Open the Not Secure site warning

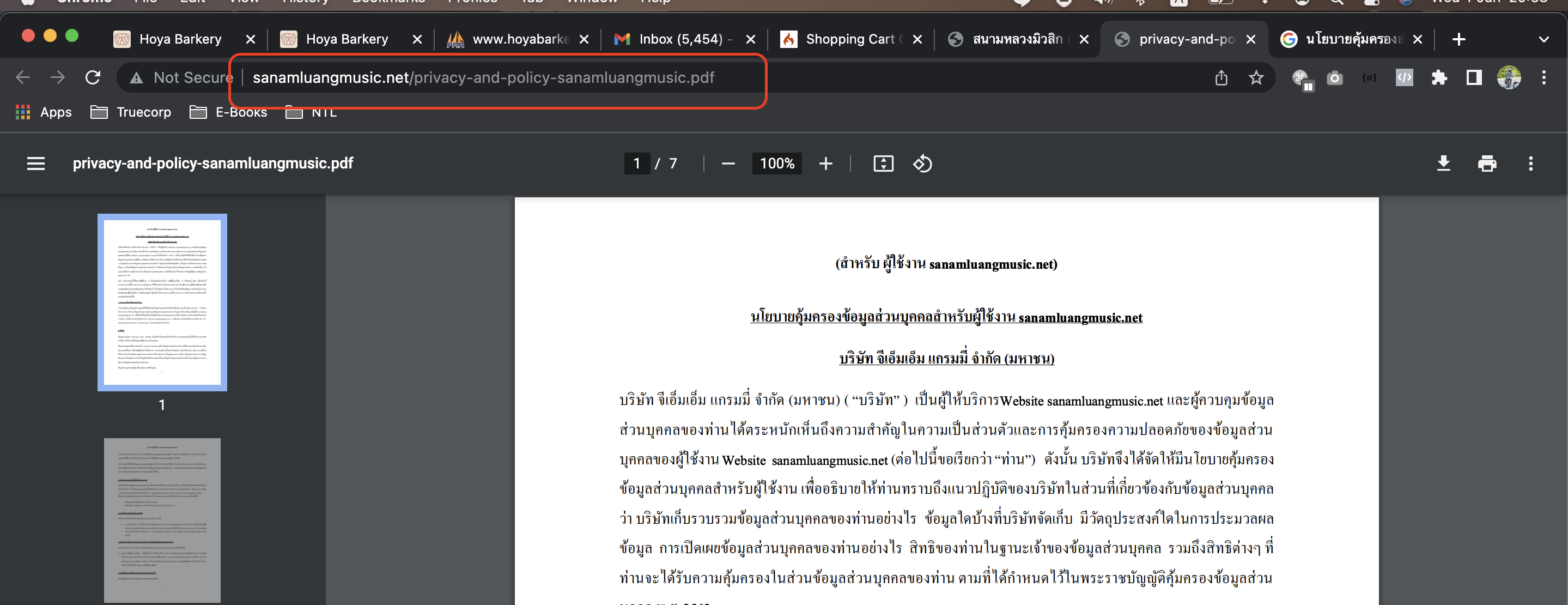[181, 77]
